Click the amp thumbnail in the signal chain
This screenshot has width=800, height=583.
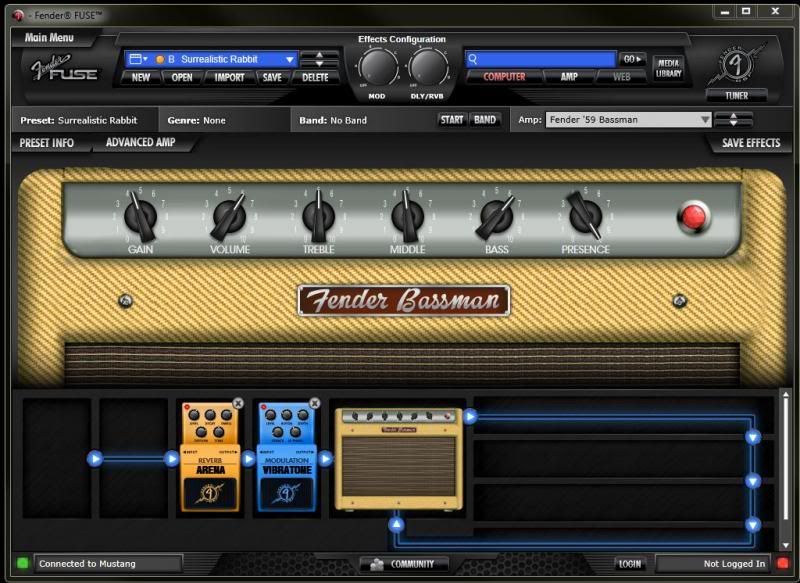(399, 458)
